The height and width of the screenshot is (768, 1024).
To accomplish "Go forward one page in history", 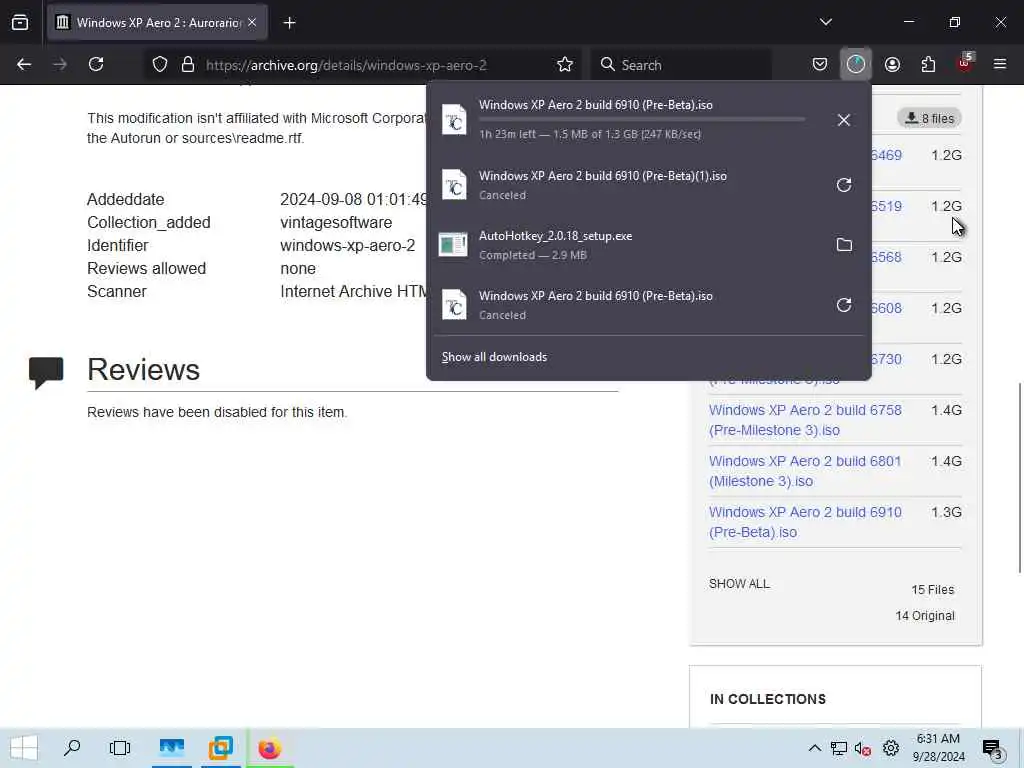I will 60,64.
